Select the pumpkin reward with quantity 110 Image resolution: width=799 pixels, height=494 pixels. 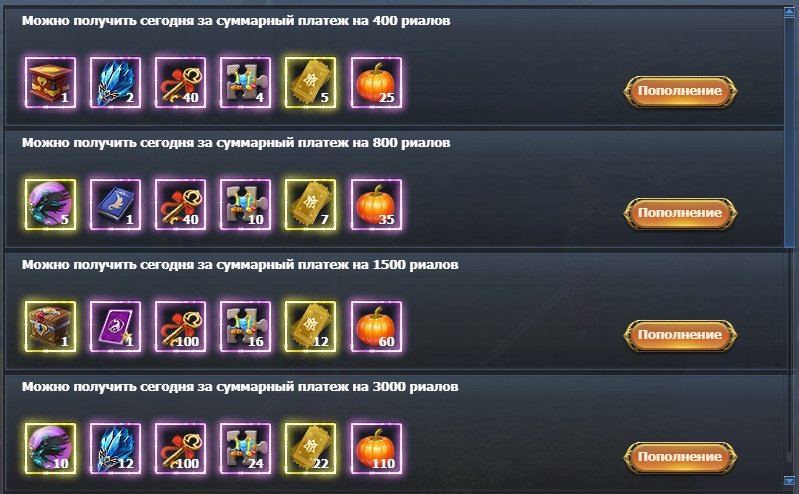point(376,448)
